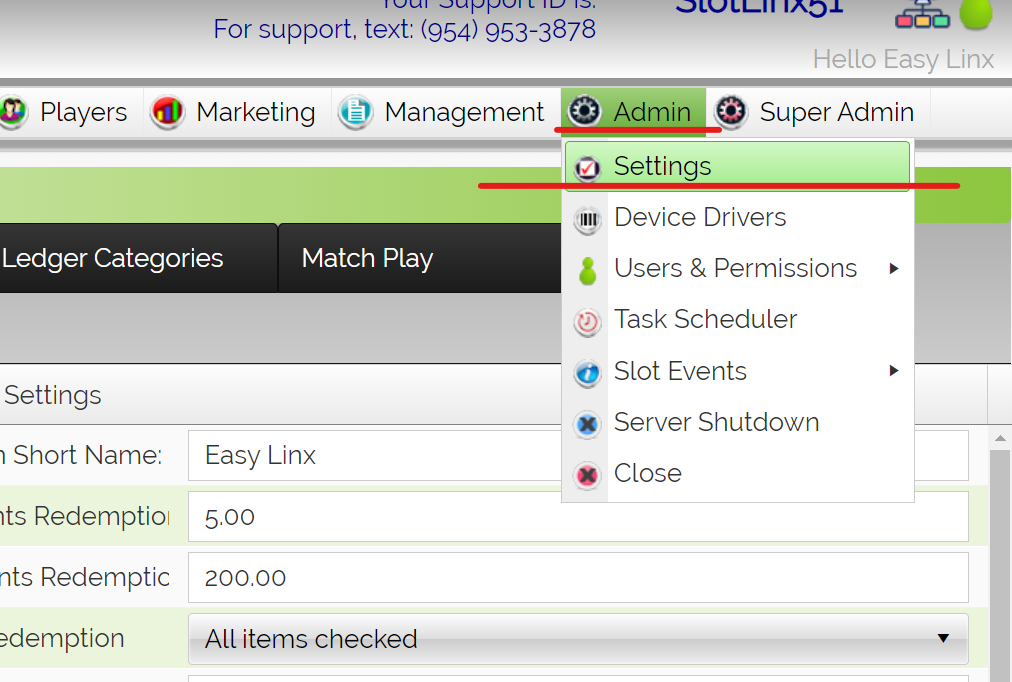This screenshot has width=1012, height=682.
Task: Click the green user icon for permissions
Action: 587,271
